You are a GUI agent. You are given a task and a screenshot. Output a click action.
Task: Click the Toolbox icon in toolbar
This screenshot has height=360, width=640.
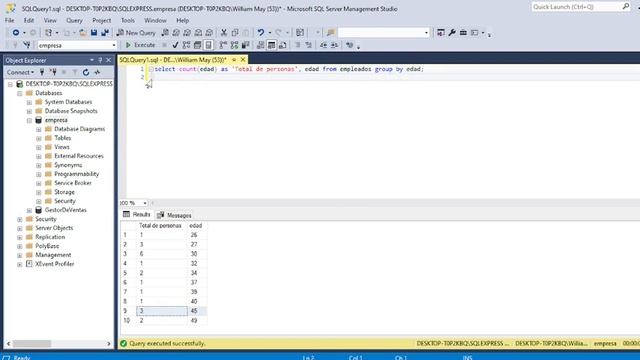tap(463, 33)
